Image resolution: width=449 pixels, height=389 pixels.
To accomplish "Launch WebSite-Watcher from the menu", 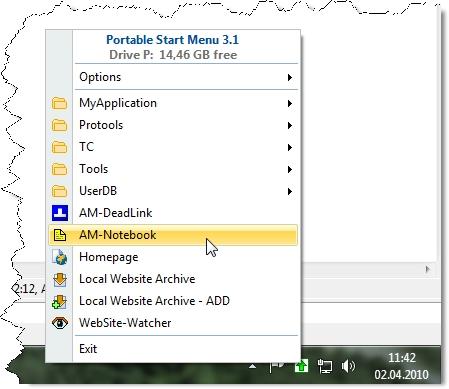I will click(x=173, y=323).
